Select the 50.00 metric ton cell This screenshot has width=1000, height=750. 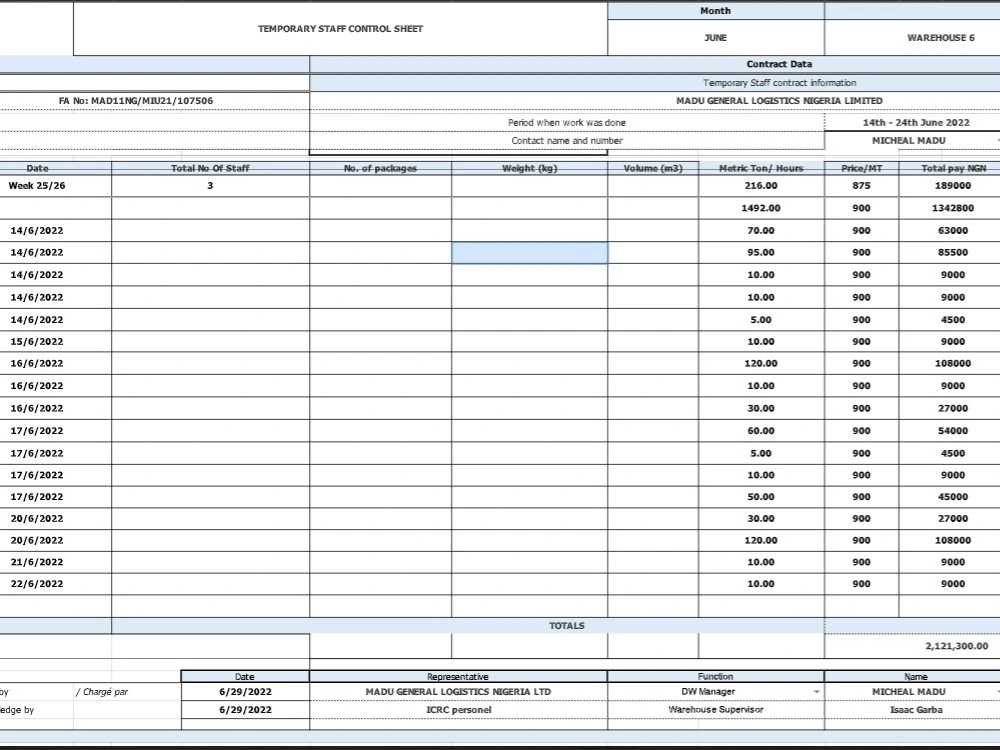(x=761, y=497)
